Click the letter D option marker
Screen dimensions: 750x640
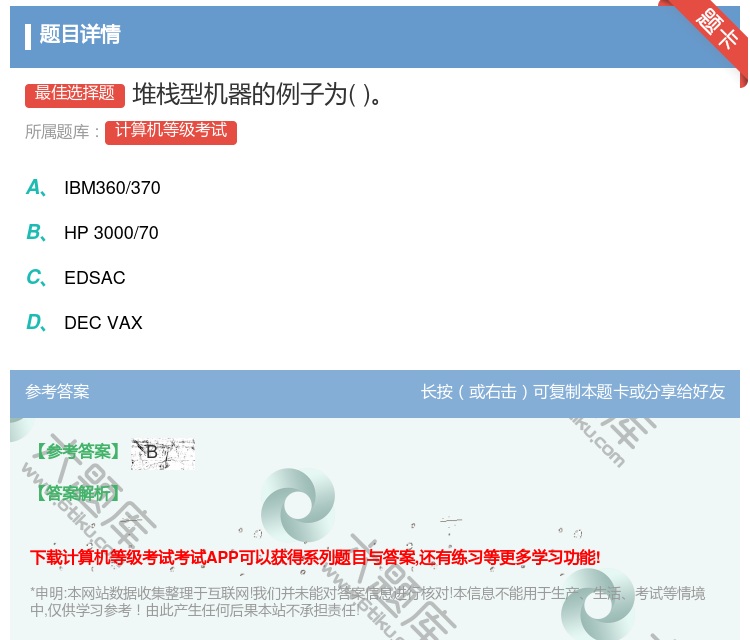coord(36,322)
